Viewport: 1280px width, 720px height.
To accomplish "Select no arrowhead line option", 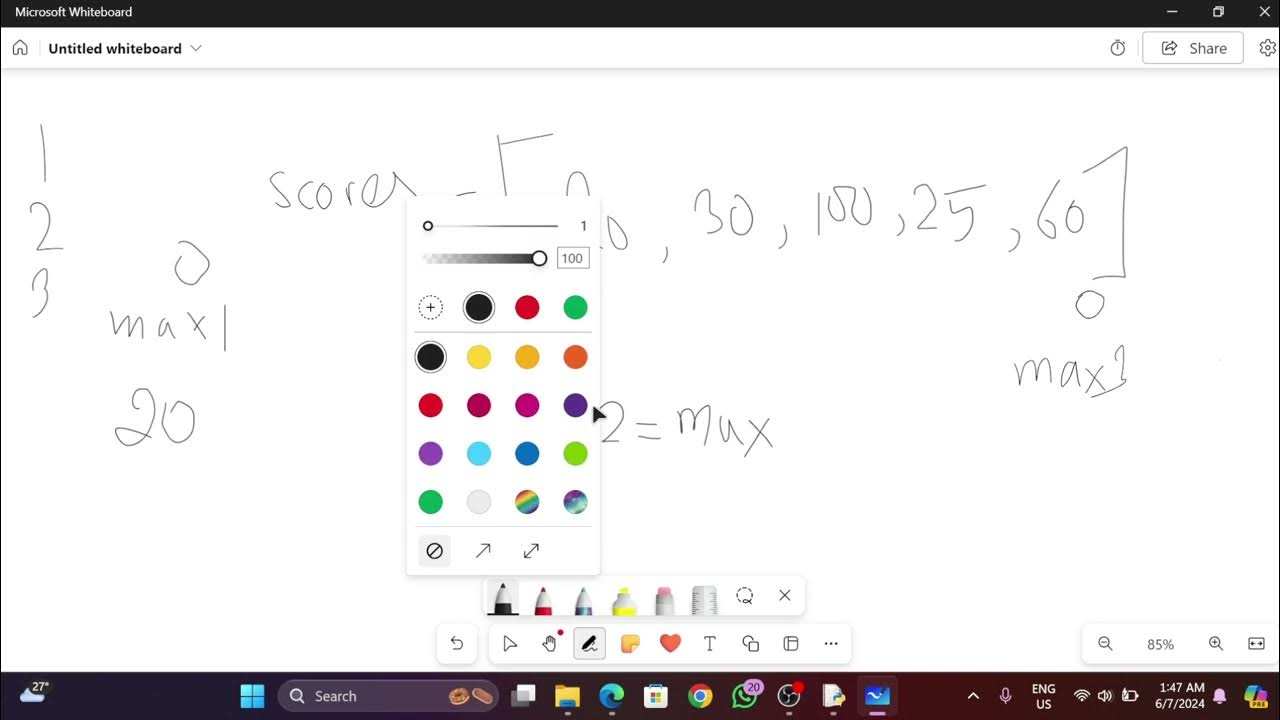I will coord(434,551).
